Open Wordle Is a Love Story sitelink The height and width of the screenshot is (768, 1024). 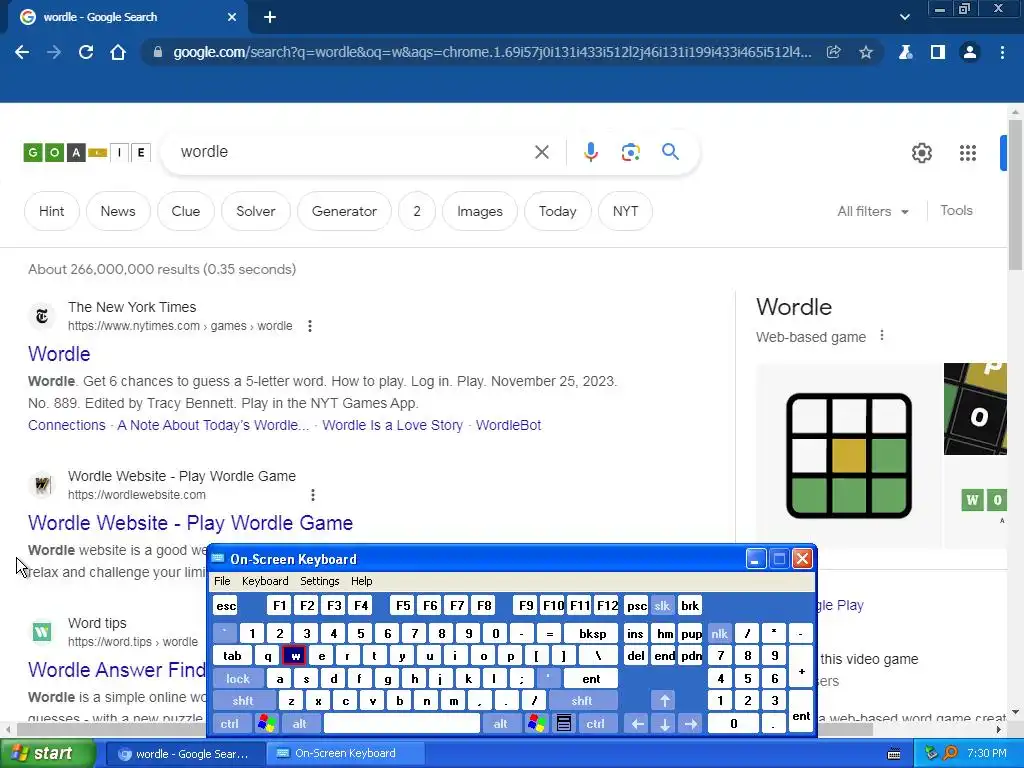[392, 425]
